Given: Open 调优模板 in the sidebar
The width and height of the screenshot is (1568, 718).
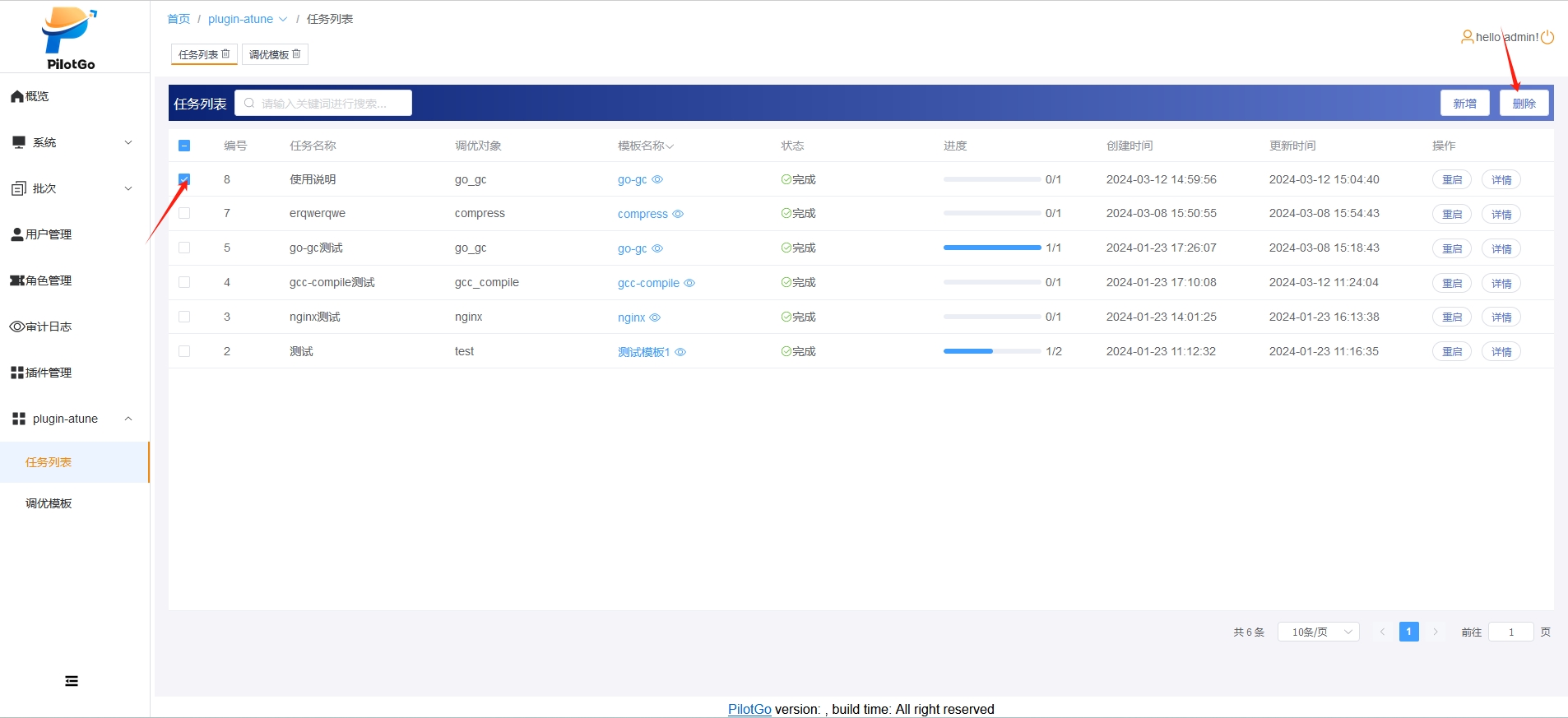Looking at the screenshot, I should pyautogui.click(x=49, y=503).
